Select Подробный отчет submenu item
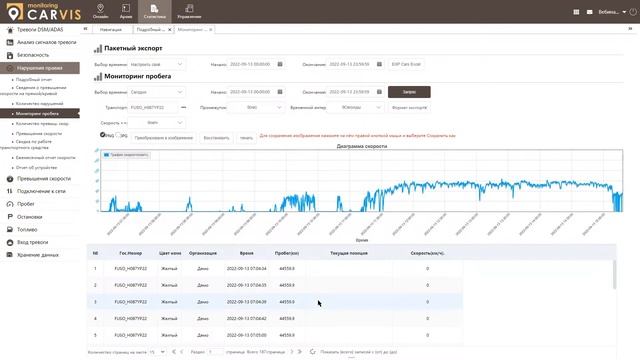Image resolution: width=640 pixels, height=360 pixels. 33,80
